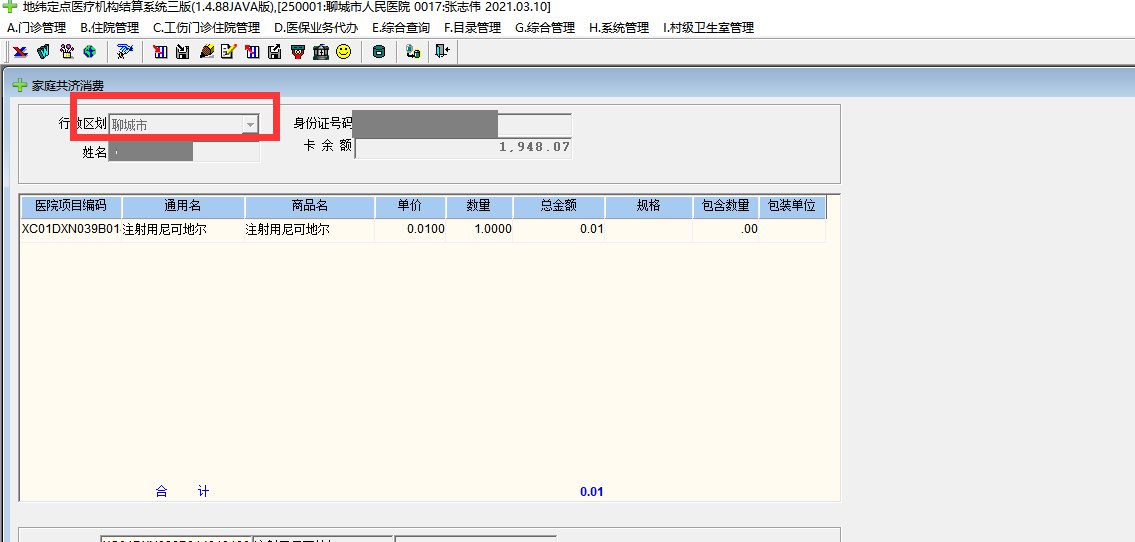The image size is (1135, 542).
Task: Click the bank building toolbar icon
Action: 321,51
